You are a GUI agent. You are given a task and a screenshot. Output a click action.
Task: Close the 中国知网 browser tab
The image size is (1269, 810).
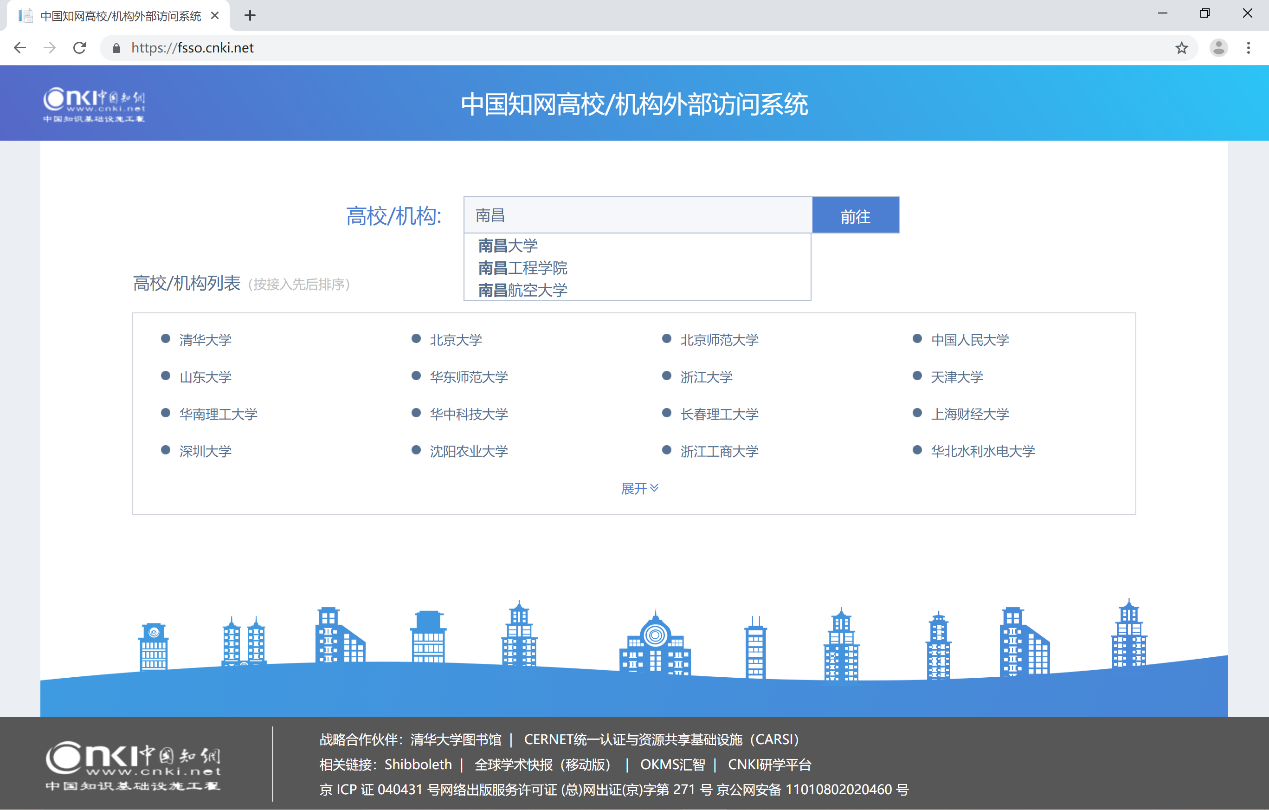214,15
